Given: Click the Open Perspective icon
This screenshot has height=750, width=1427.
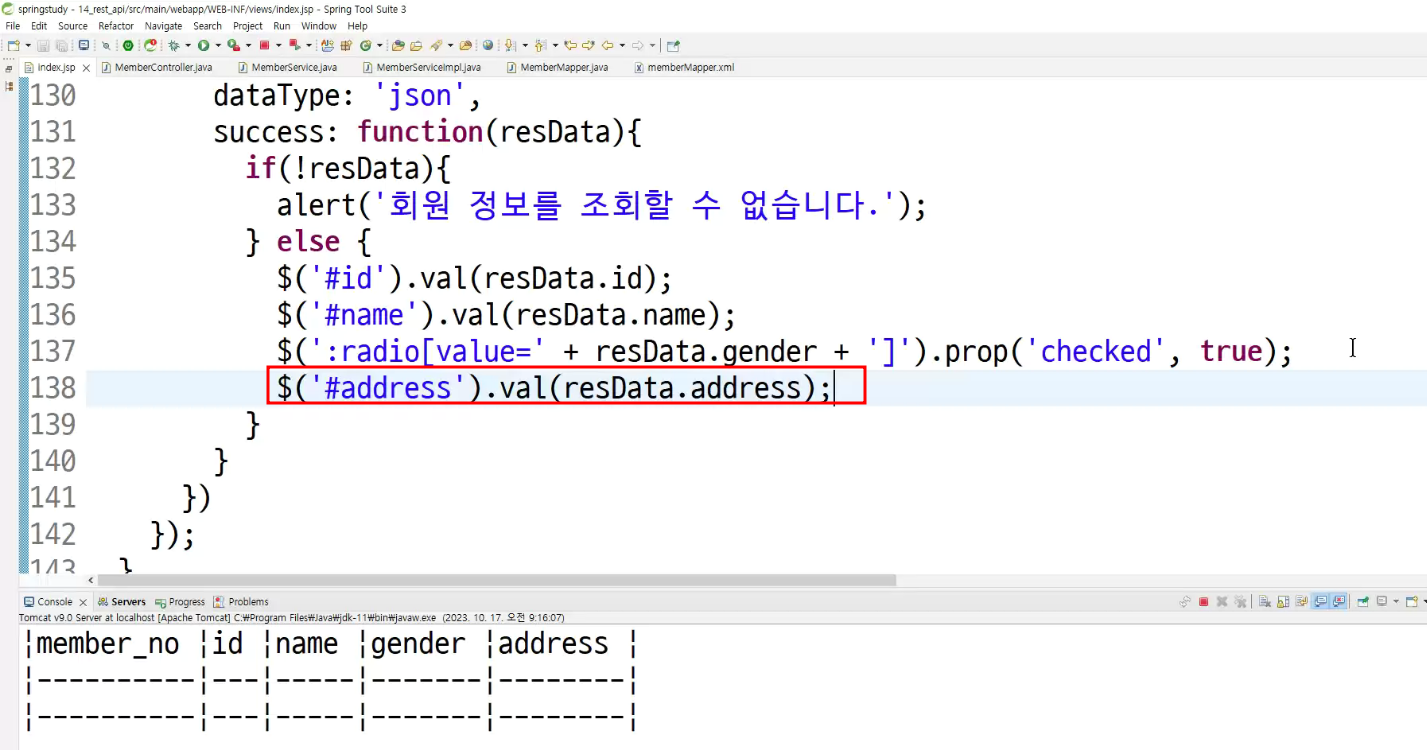Looking at the screenshot, I should 673,45.
